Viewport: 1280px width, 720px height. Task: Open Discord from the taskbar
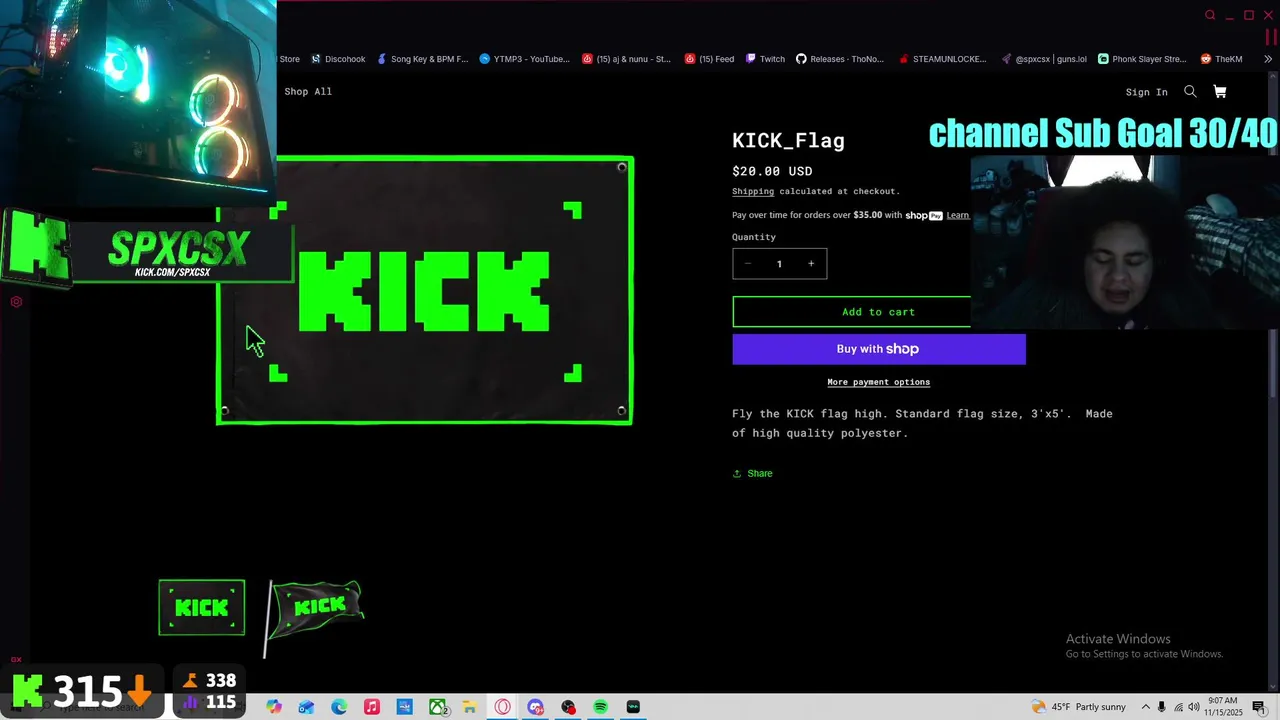point(535,707)
